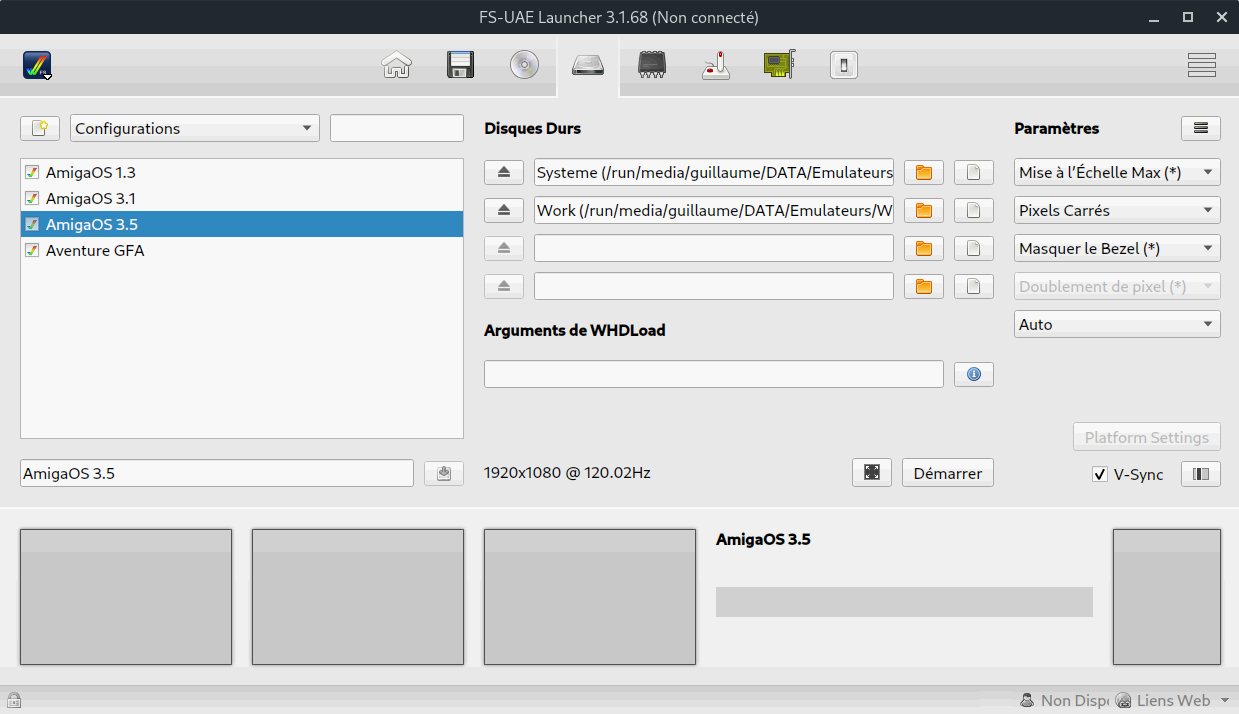Viewport: 1239px width, 714px height.
Task: Click the Non Dispo login status
Action: (1063, 700)
